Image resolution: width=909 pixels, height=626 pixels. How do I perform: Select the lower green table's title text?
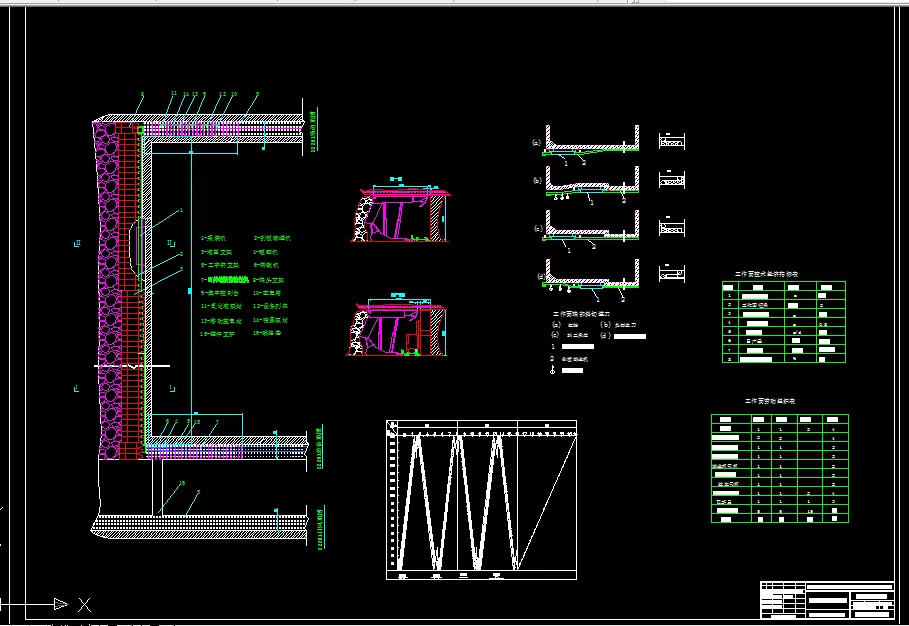[x=770, y=401]
